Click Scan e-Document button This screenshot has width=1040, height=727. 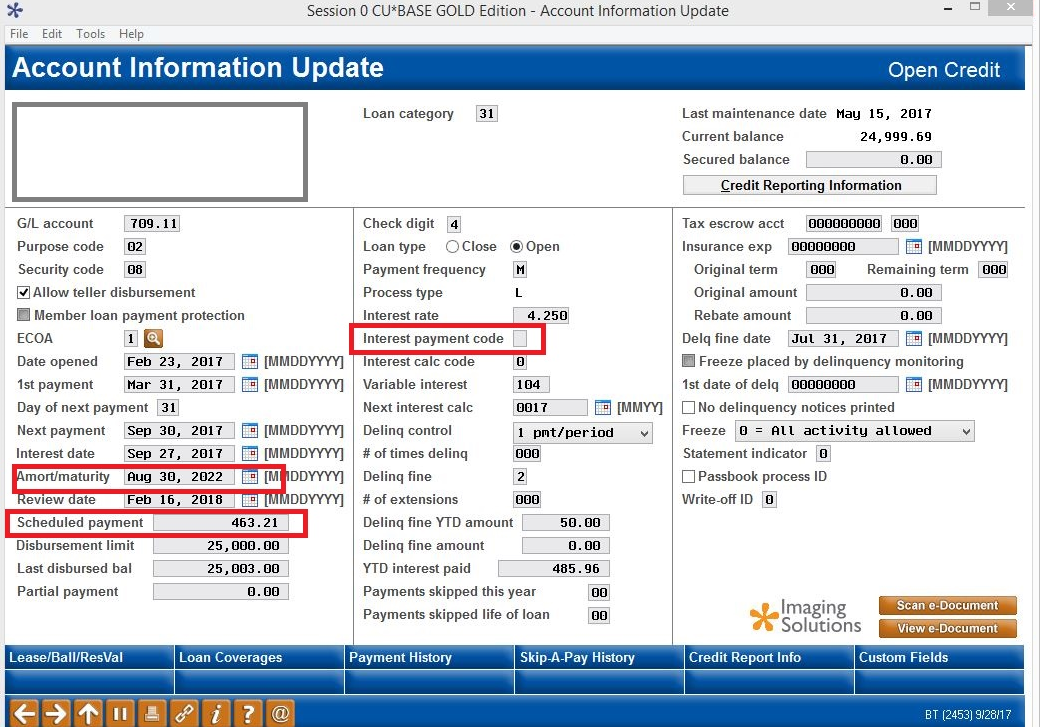click(x=947, y=606)
